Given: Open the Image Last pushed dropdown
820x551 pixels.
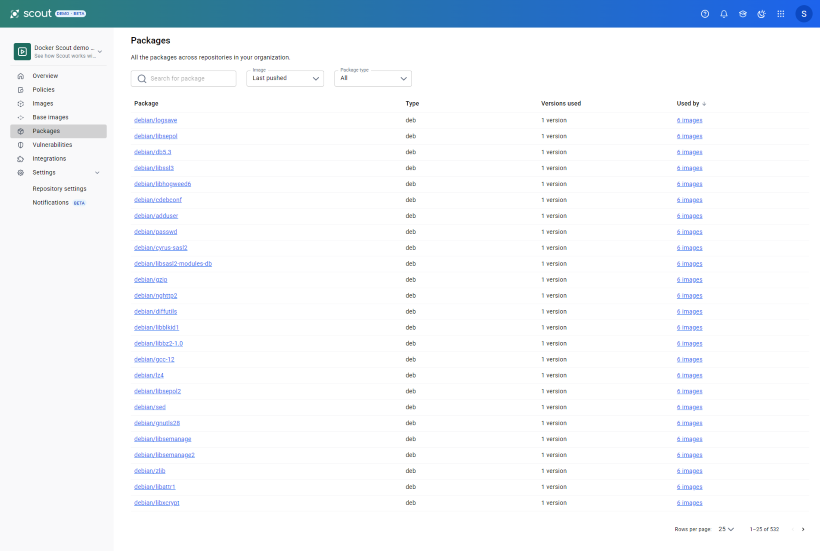Looking at the screenshot, I should 285,78.
